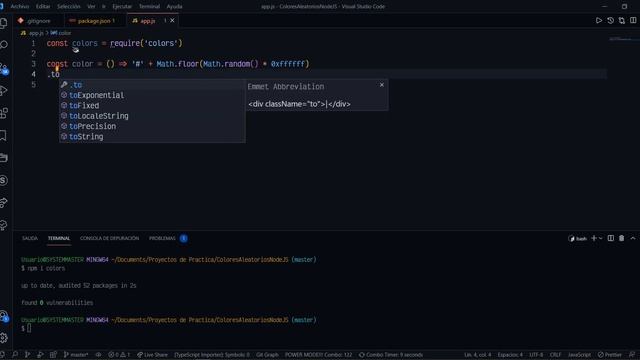Change the CRLF end-of-line setting
Image resolution: width=640 pixels, height=360 pixels.
coord(555,355)
